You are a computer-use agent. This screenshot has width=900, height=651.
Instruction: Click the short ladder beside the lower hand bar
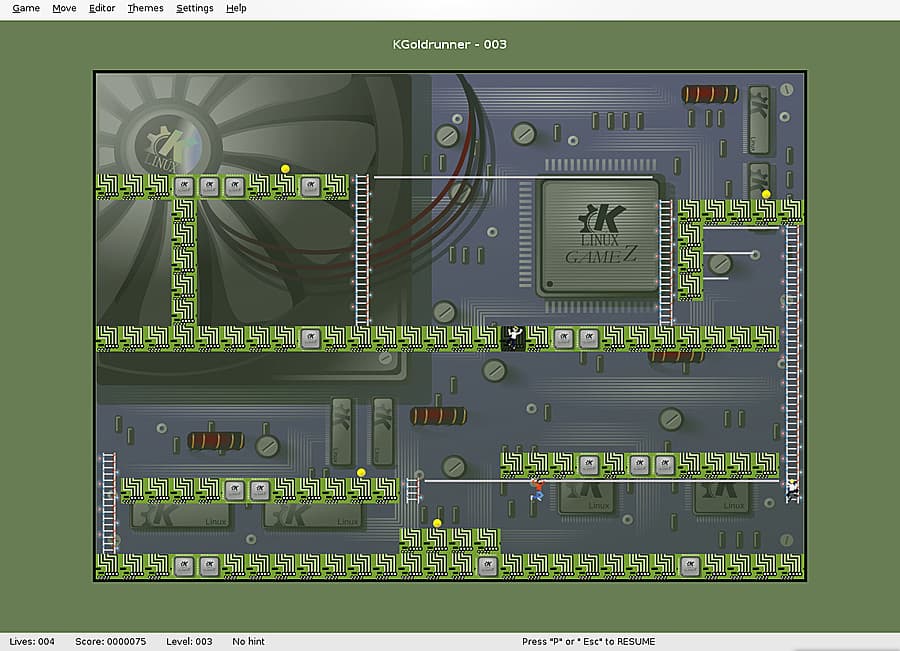[x=413, y=490]
